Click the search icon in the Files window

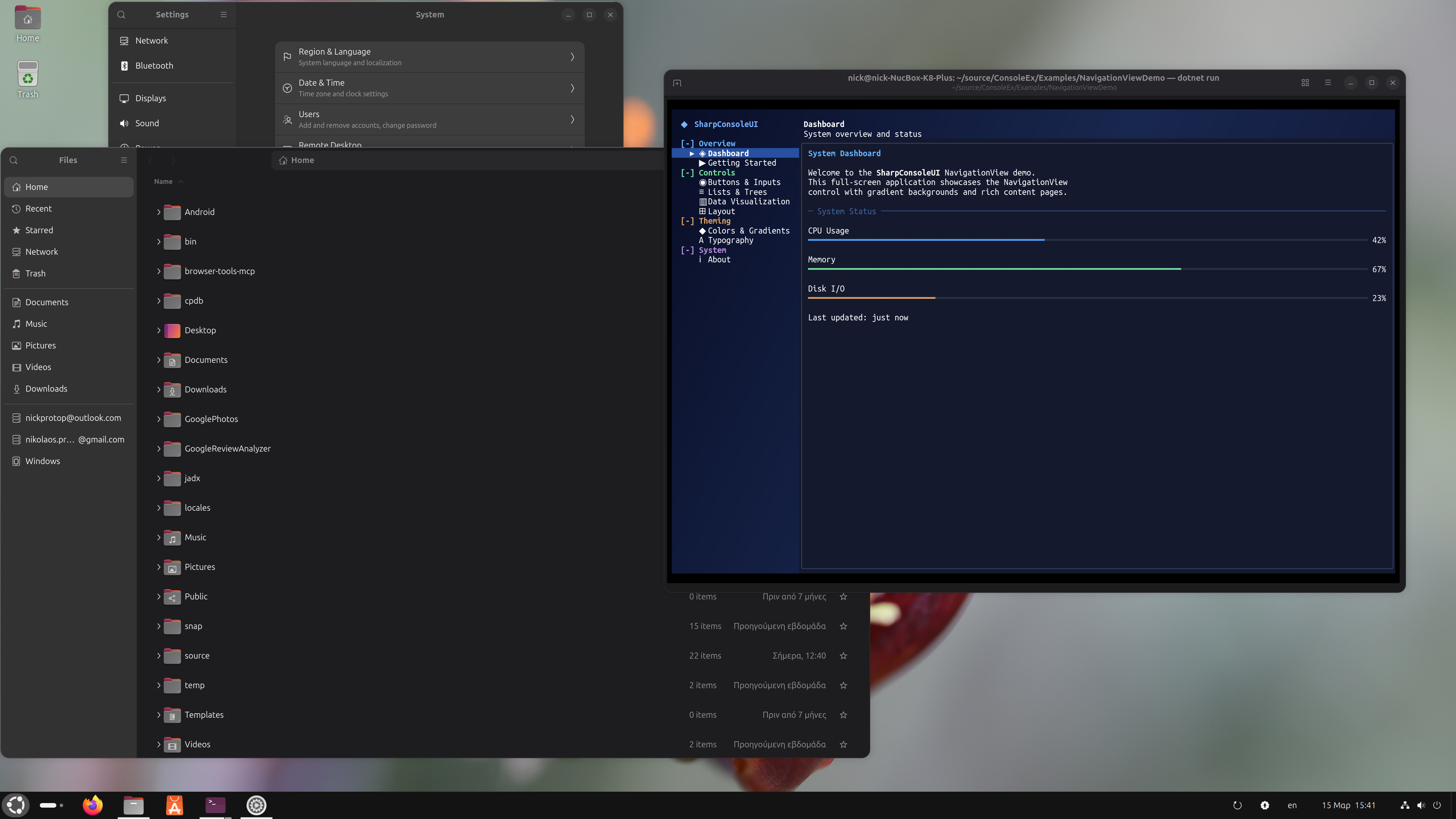coord(14,160)
